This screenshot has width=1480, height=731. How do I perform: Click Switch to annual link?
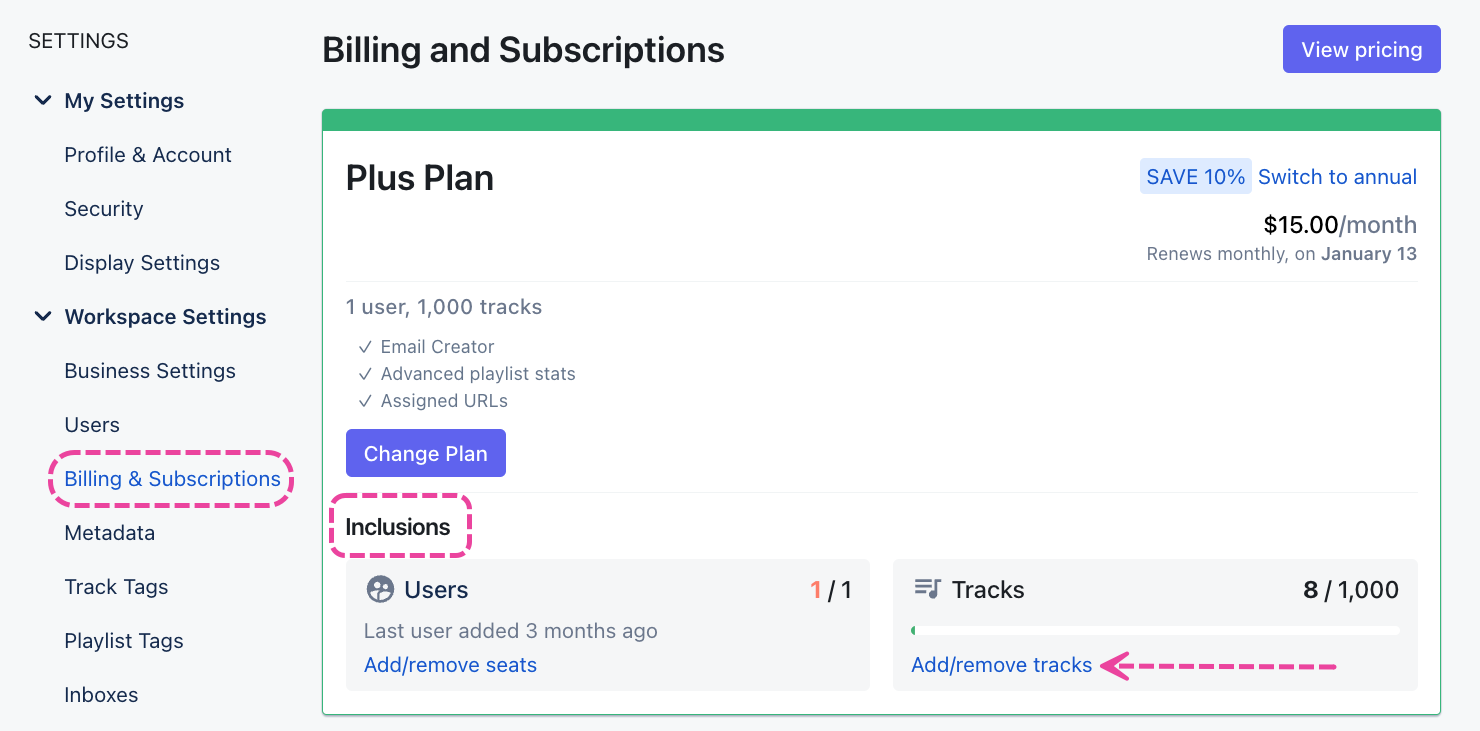pyautogui.click(x=1337, y=177)
